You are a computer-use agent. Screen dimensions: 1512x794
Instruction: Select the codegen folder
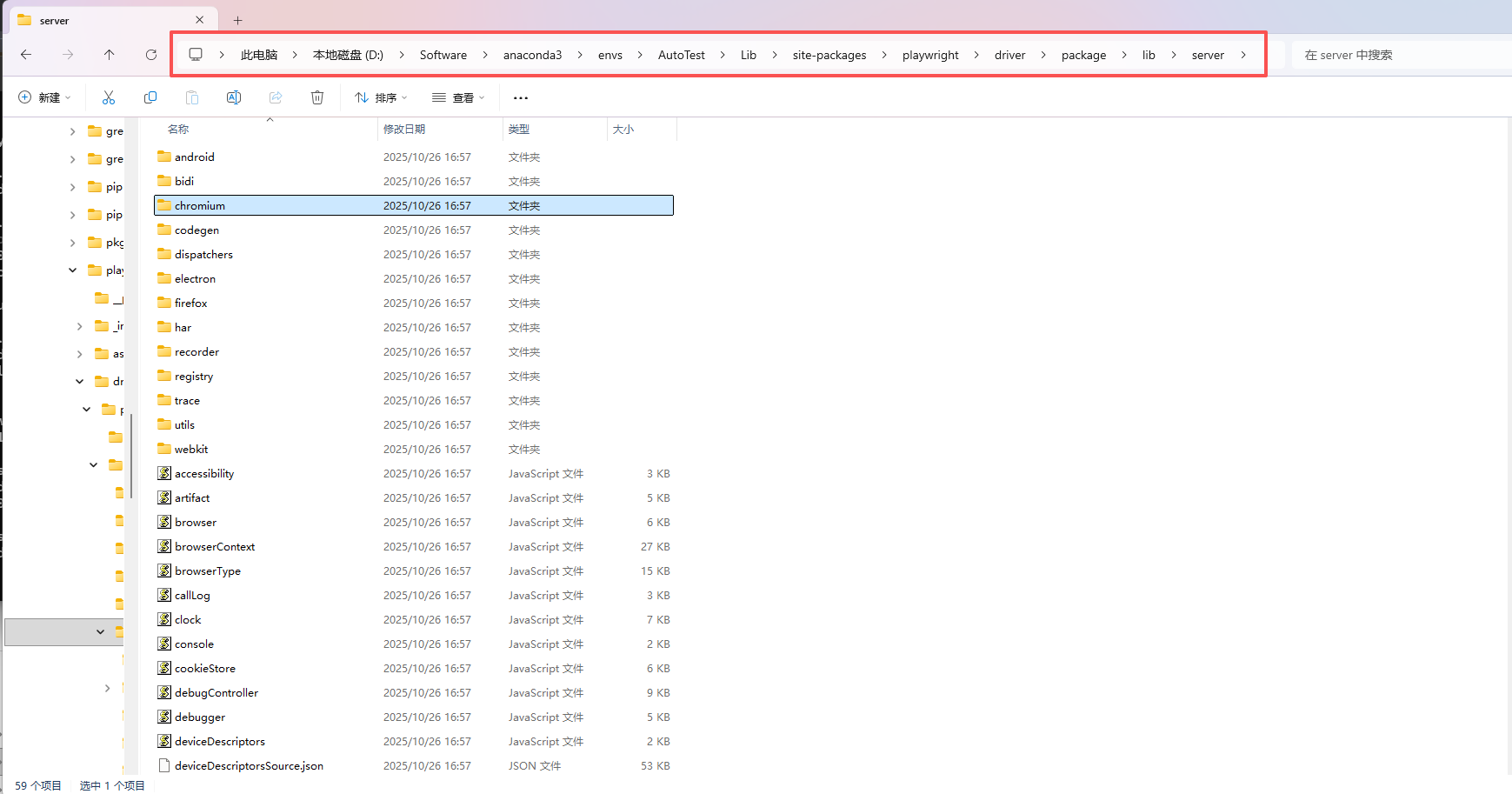point(196,230)
